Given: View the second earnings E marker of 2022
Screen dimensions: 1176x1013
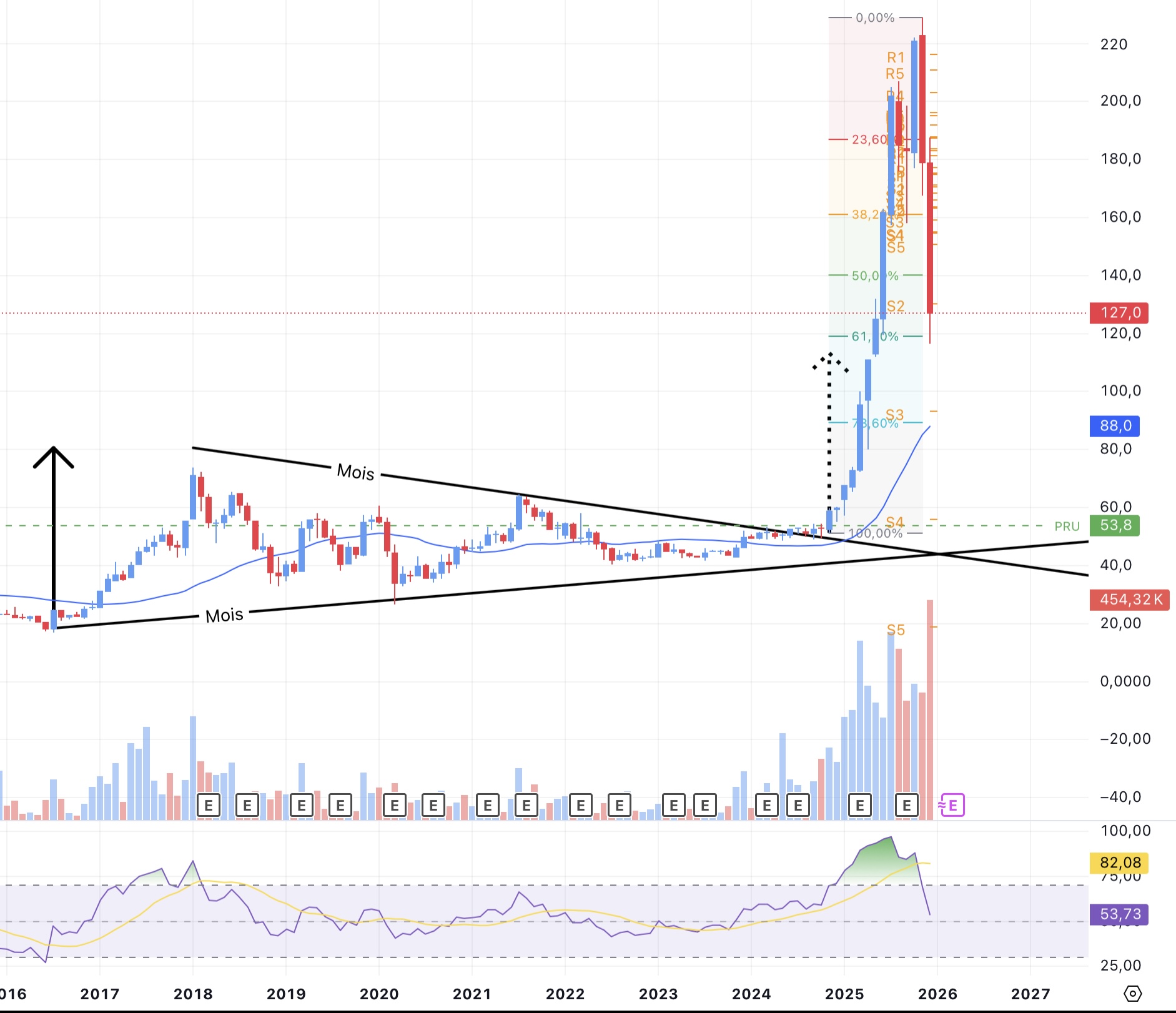Looking at the screenshot, I should click(620, 805).
